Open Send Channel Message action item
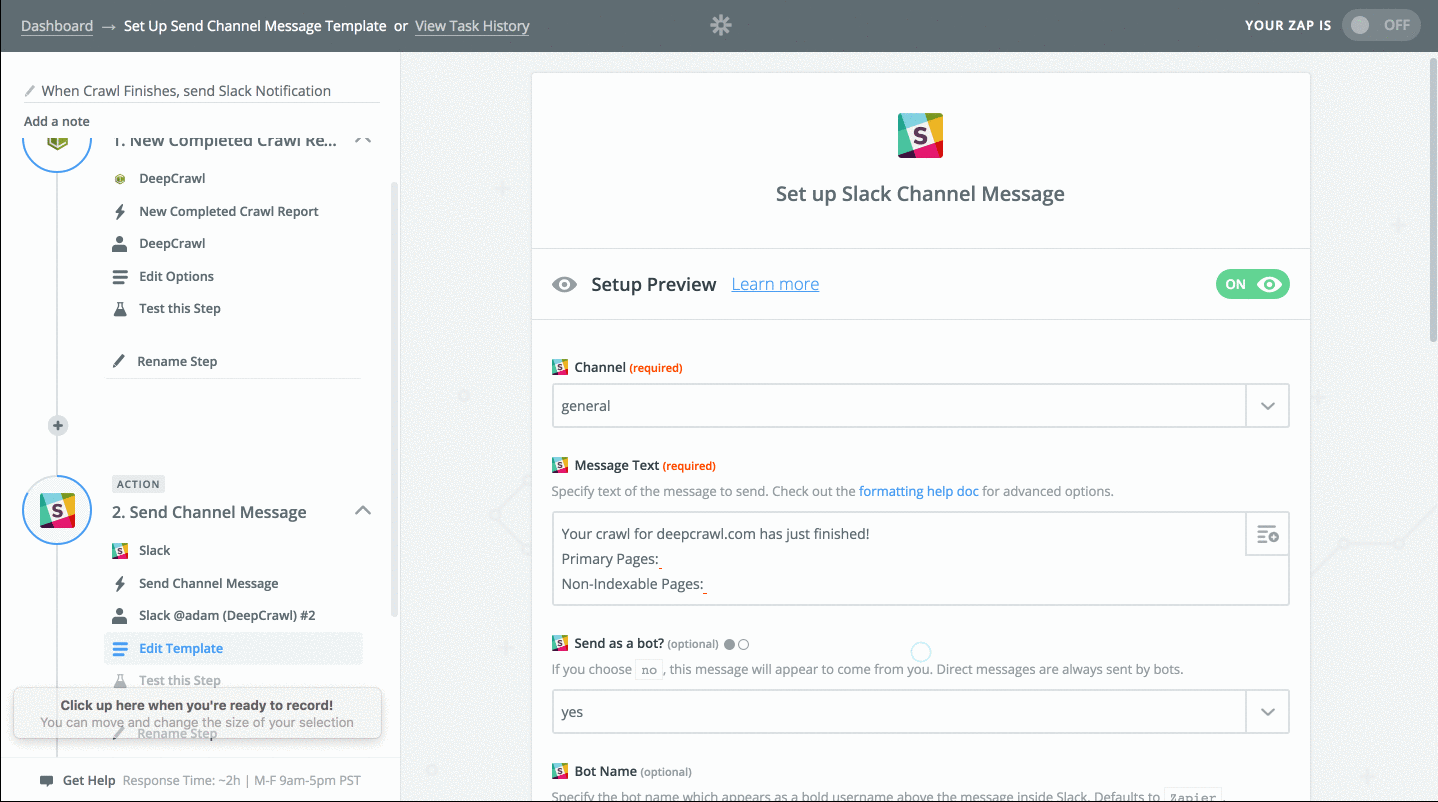Viewport: 1438px width, 802px height. 209,584
